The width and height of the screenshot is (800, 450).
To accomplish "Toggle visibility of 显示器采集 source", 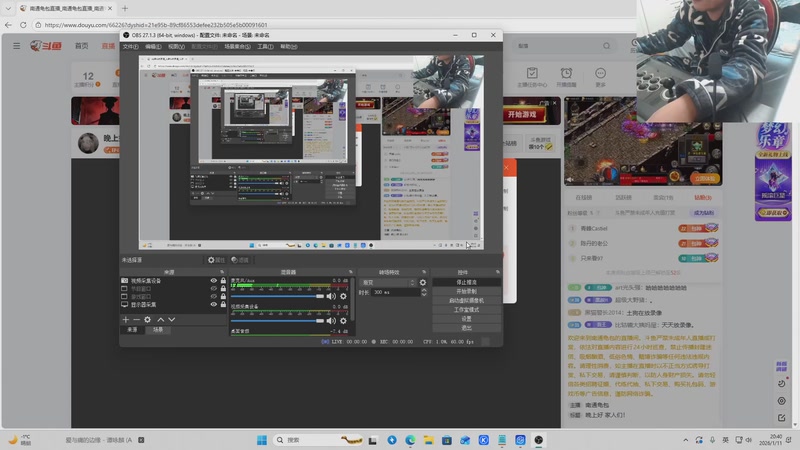I will point(214,305).
